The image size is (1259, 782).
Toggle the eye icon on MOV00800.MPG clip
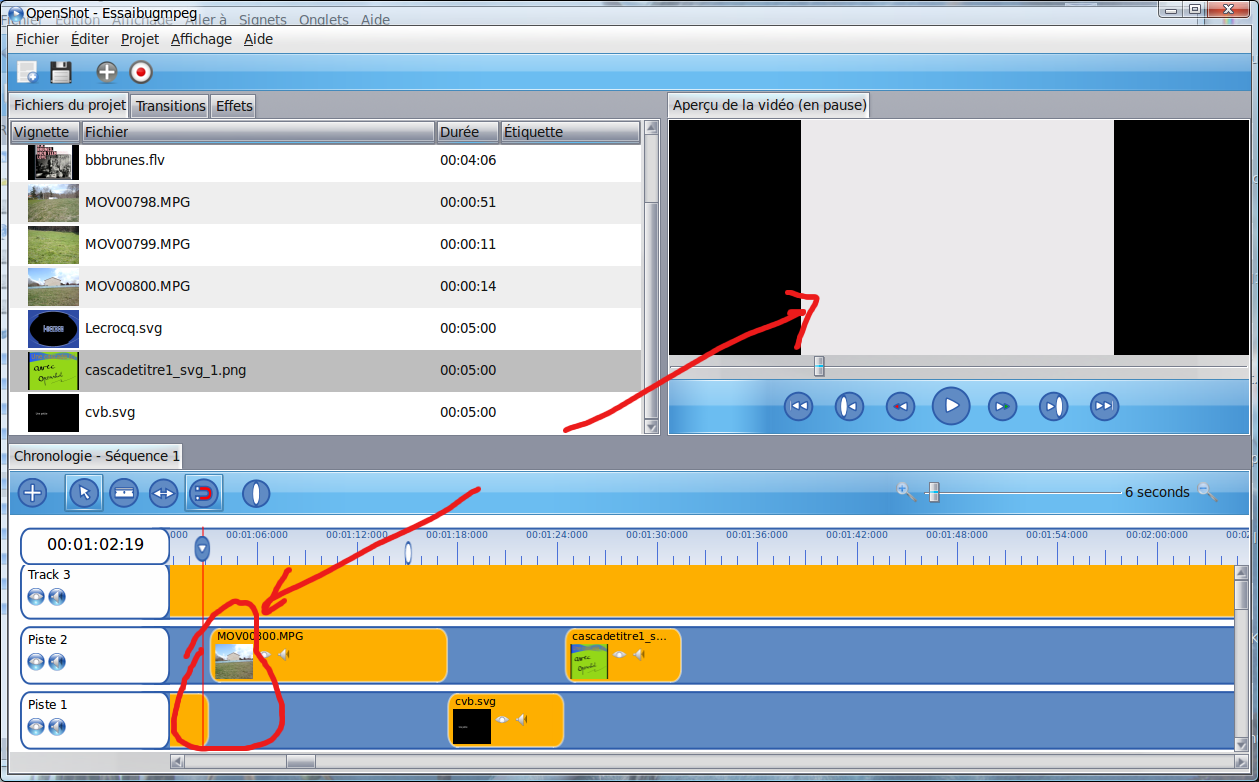tap(265, 654)
